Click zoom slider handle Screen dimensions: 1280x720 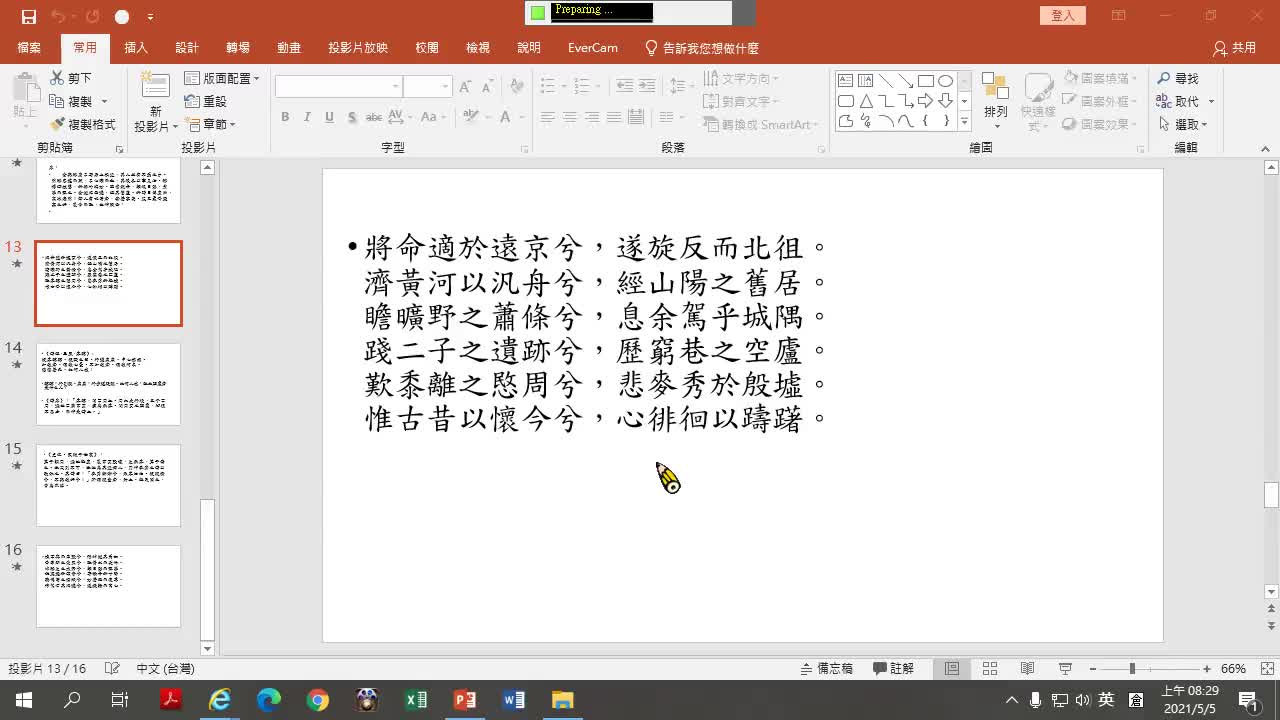click(1132, 668)
